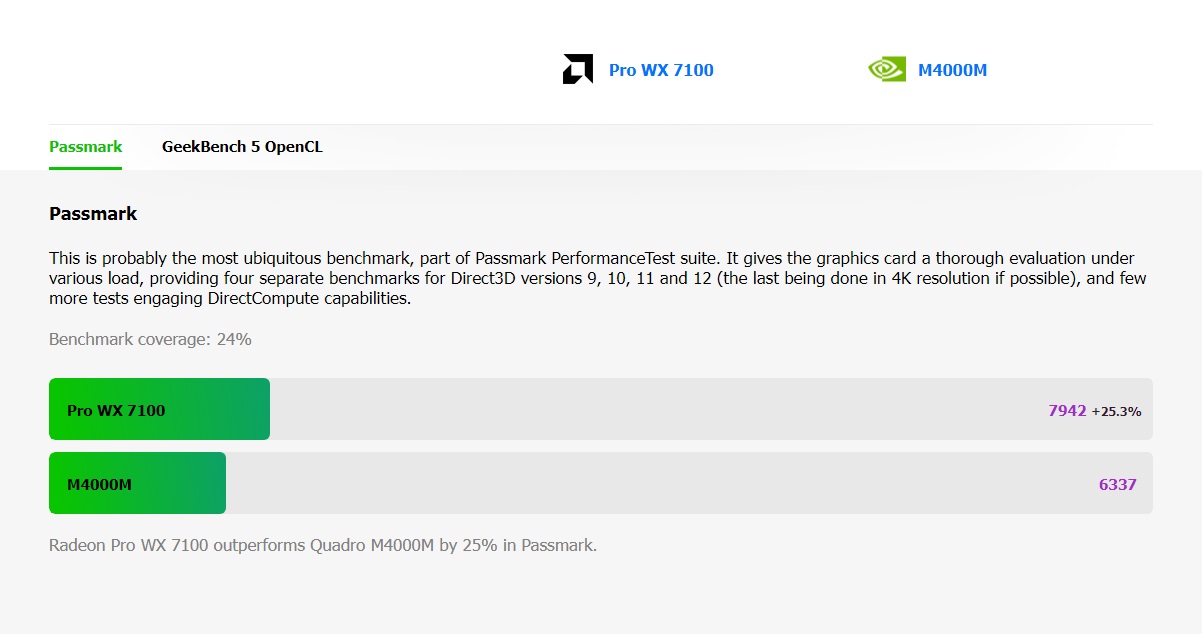Switch to the GeekBench 5 OpenCL tab

click(242, 147)
